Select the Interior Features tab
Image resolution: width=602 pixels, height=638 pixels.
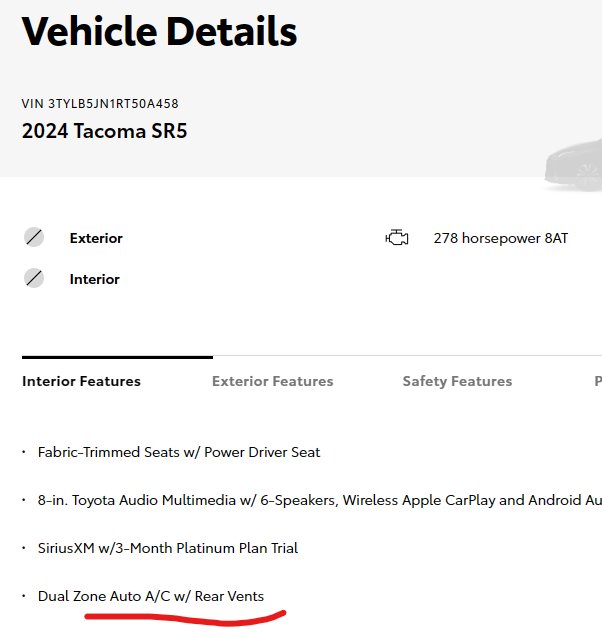[x=81, y=381]
